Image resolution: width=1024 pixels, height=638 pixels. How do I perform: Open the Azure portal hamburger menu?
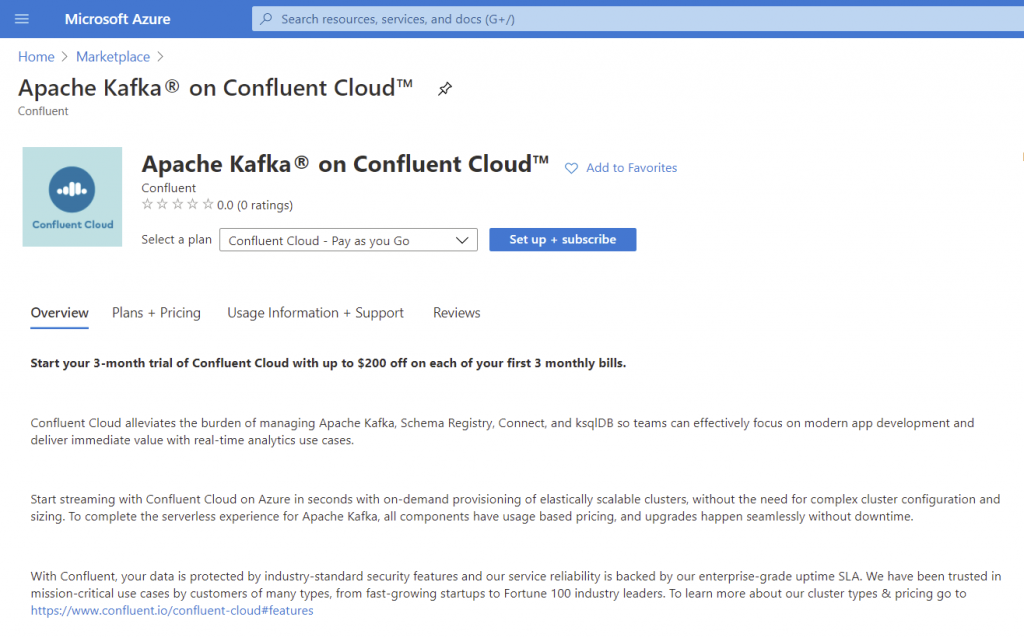[x=22, y=19]
